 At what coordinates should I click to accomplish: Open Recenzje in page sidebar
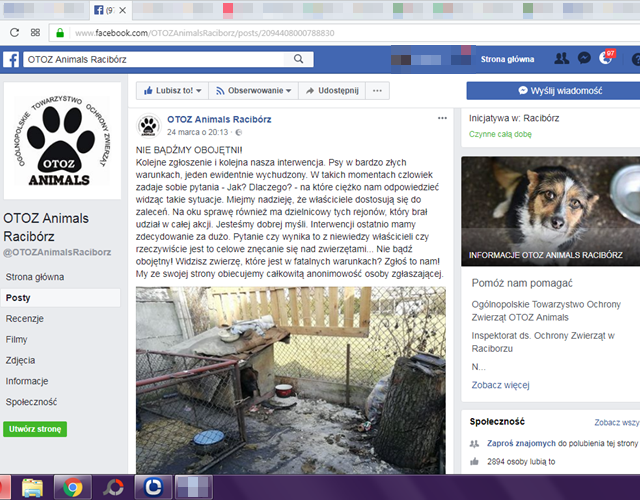(x=24, y=319)
